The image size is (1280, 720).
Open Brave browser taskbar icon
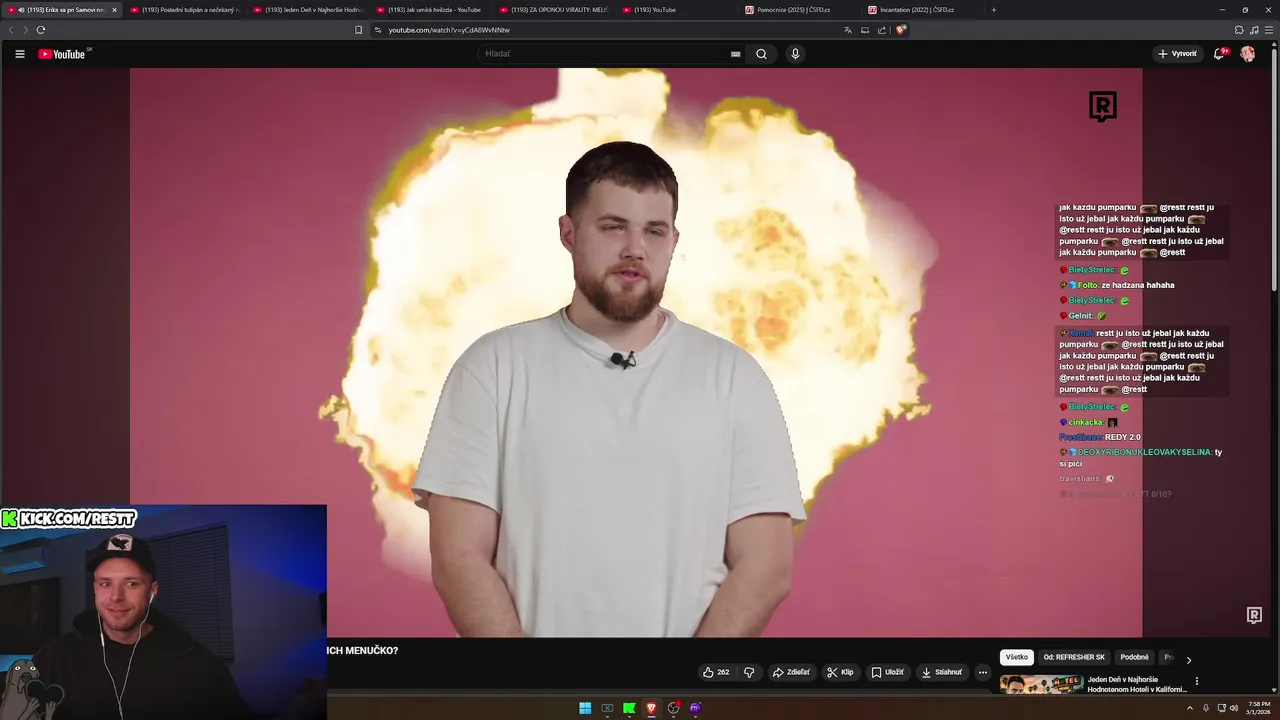[x=651, y=708]
